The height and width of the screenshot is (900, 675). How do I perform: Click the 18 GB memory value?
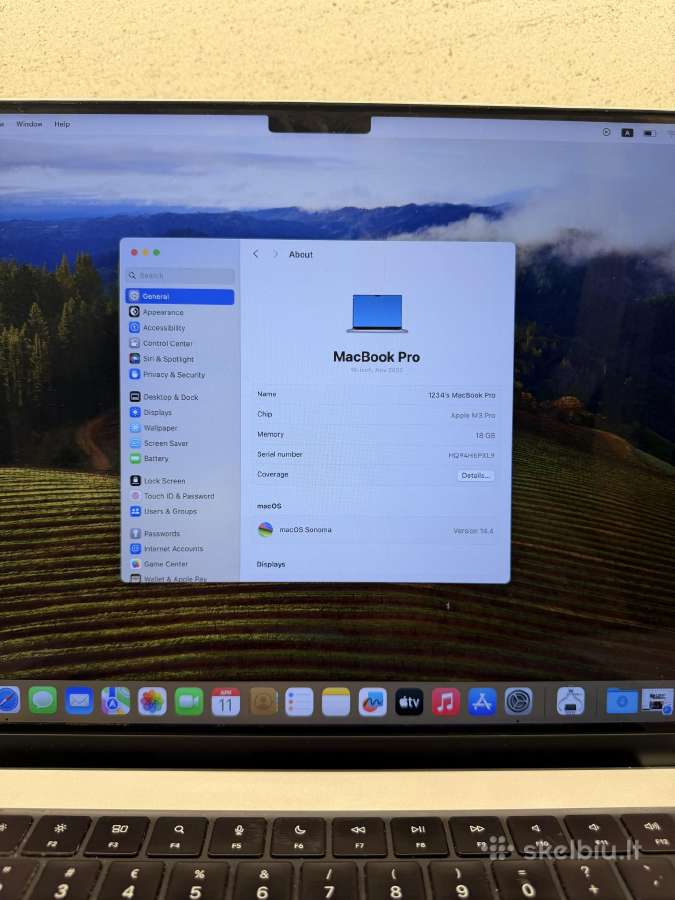(485, 436)
